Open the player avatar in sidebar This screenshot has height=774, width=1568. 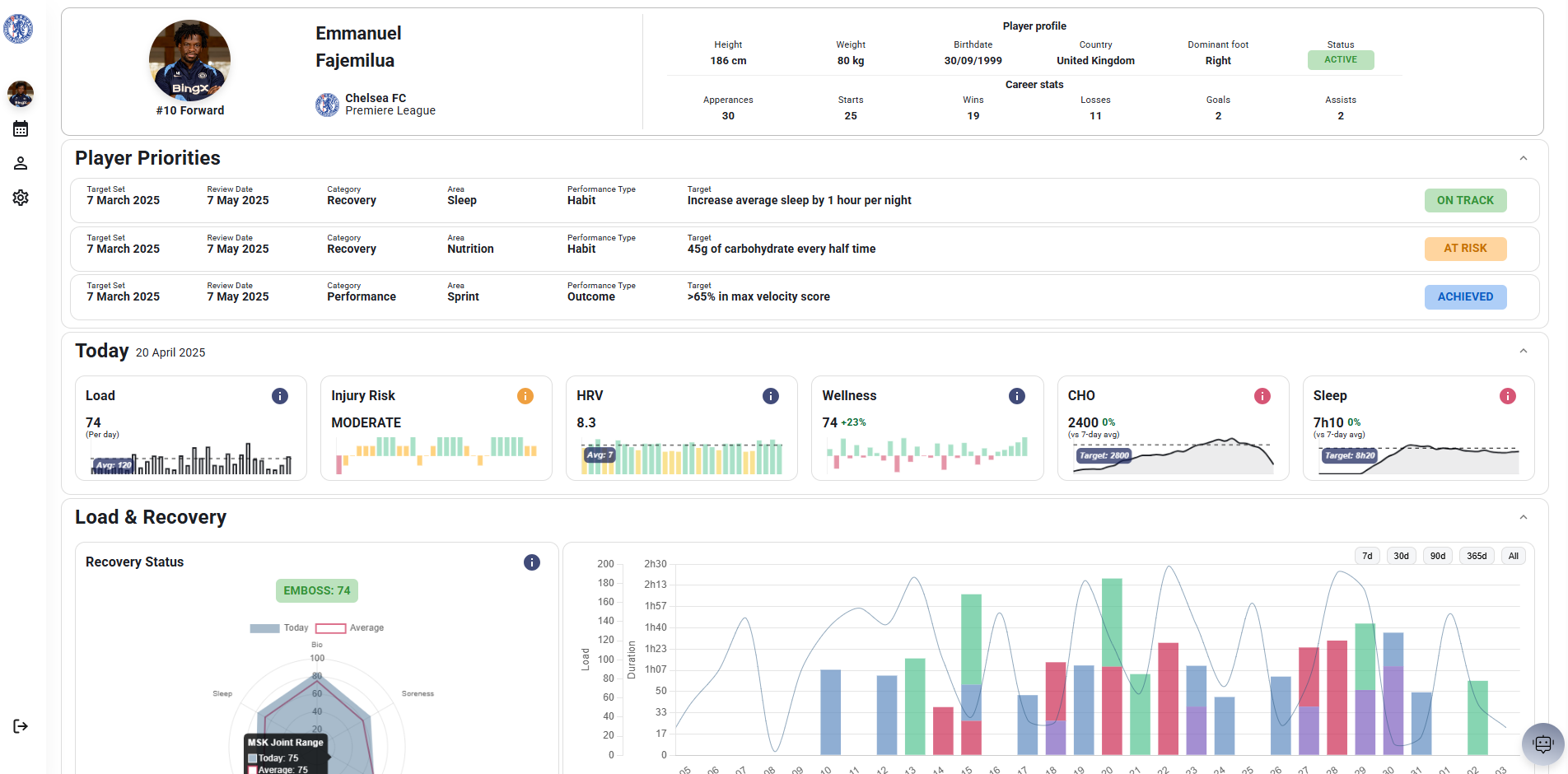coord(21,94)
